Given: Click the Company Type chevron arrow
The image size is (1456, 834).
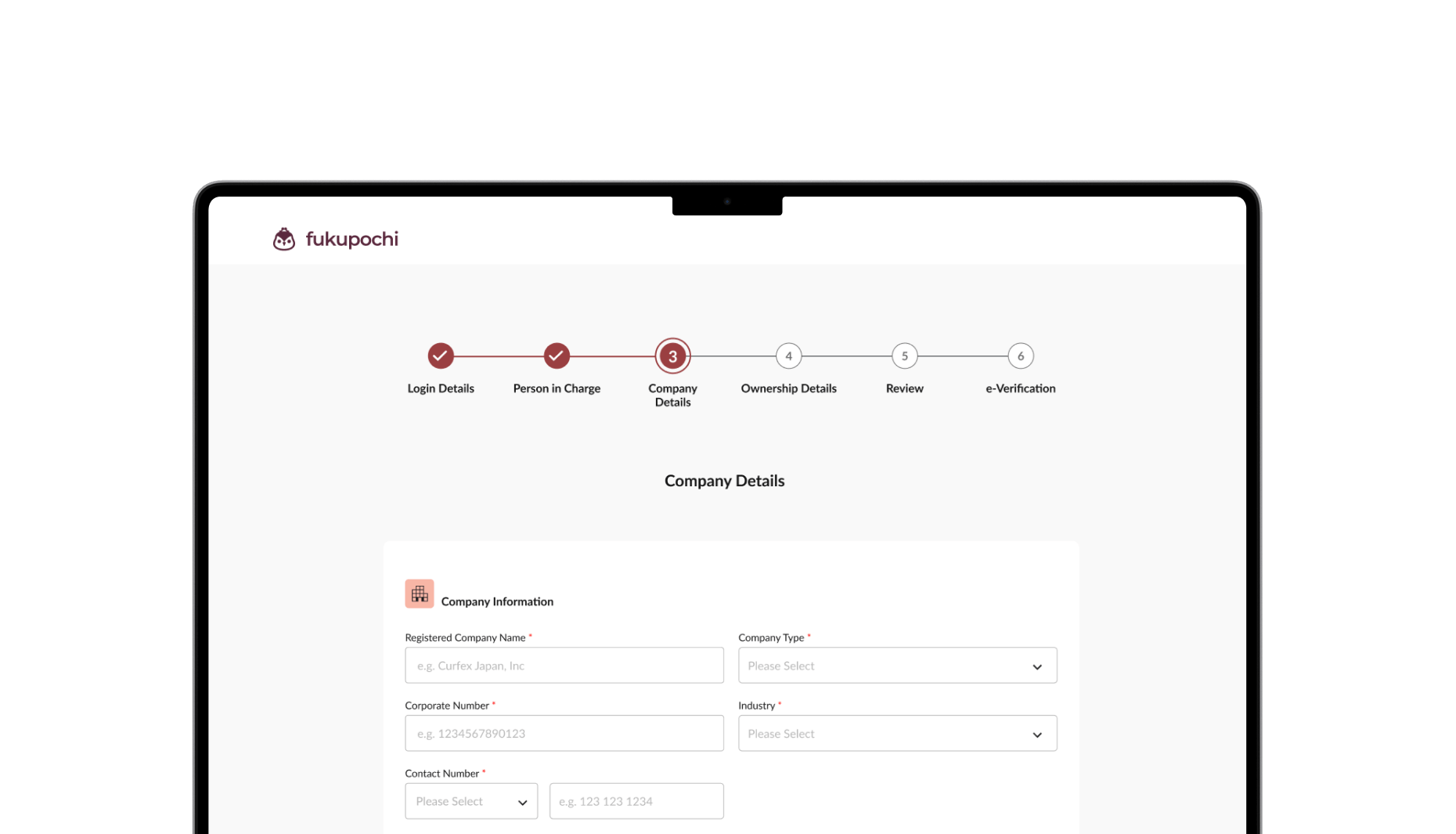Looking at the screenshot, I should click(x=1037, y=666).
